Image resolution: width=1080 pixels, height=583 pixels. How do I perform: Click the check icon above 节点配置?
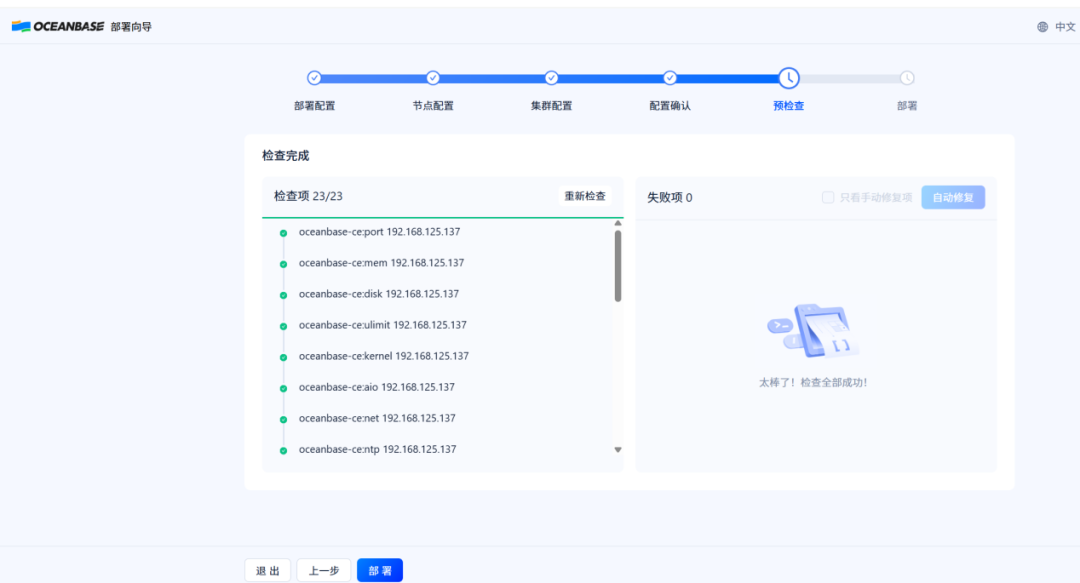432,77
